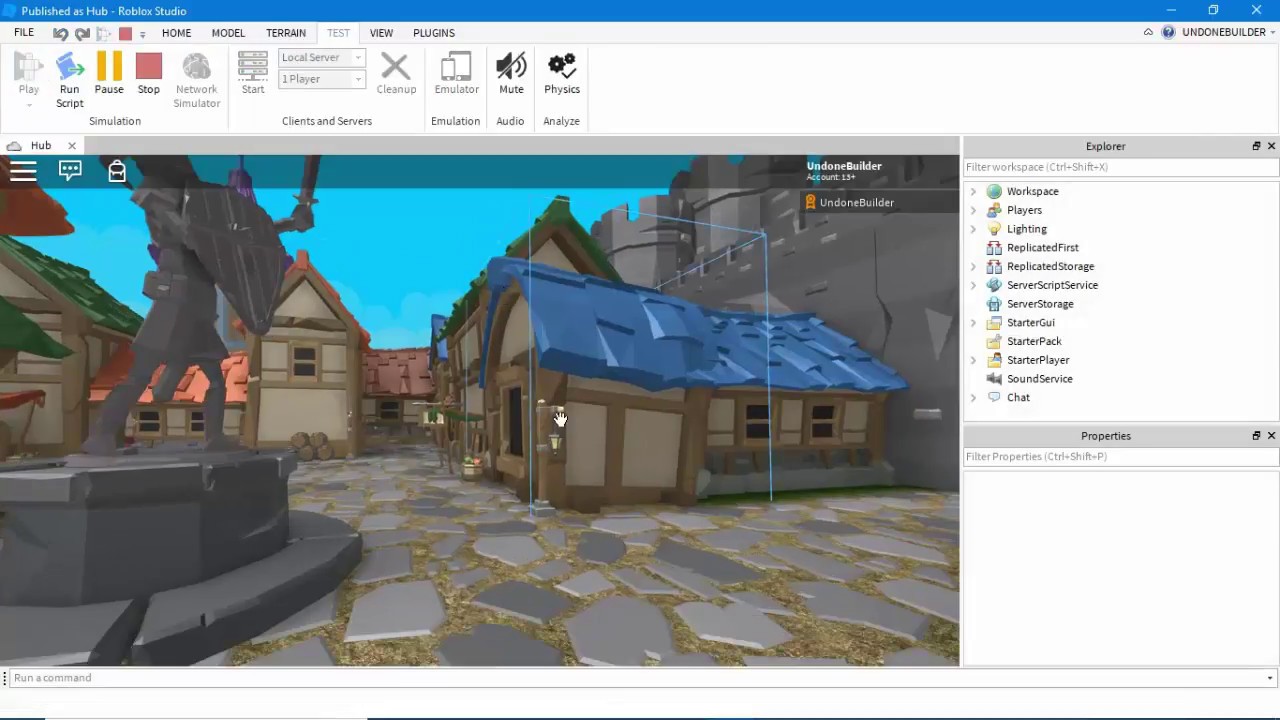Select SoundService in Explorer
The image size is (1280, 720).
pos(1039,379)
